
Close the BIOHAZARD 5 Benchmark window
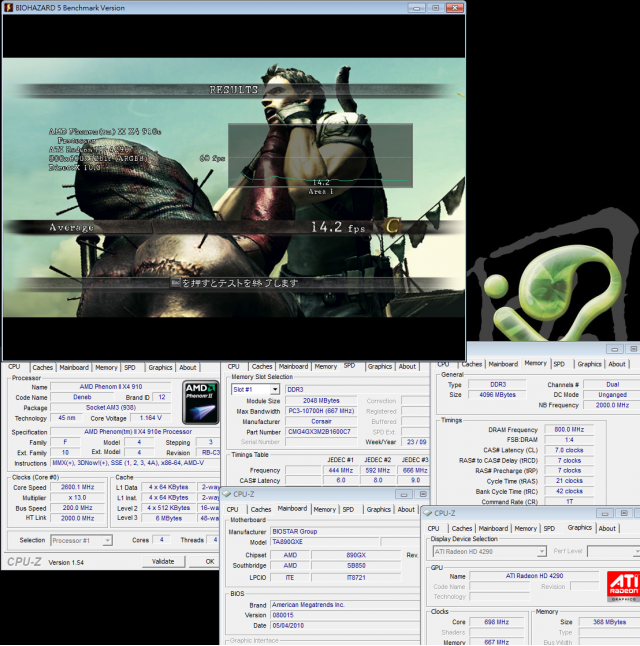coord(455,8)
